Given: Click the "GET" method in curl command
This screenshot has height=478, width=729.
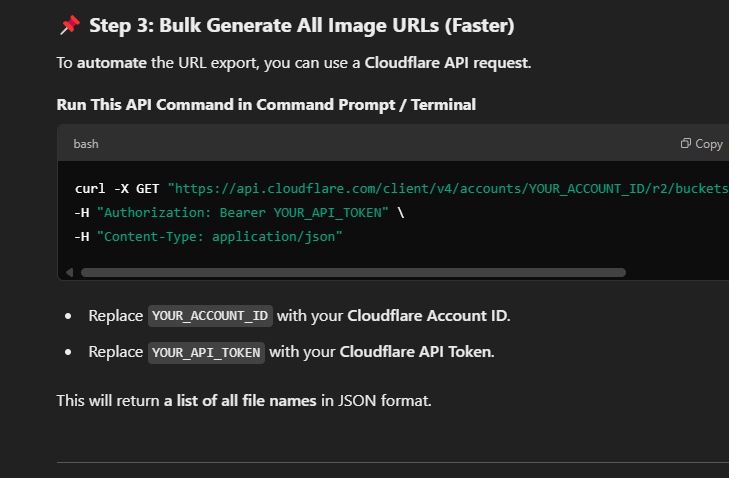Looking at the screenshot, I should (149, 188).
